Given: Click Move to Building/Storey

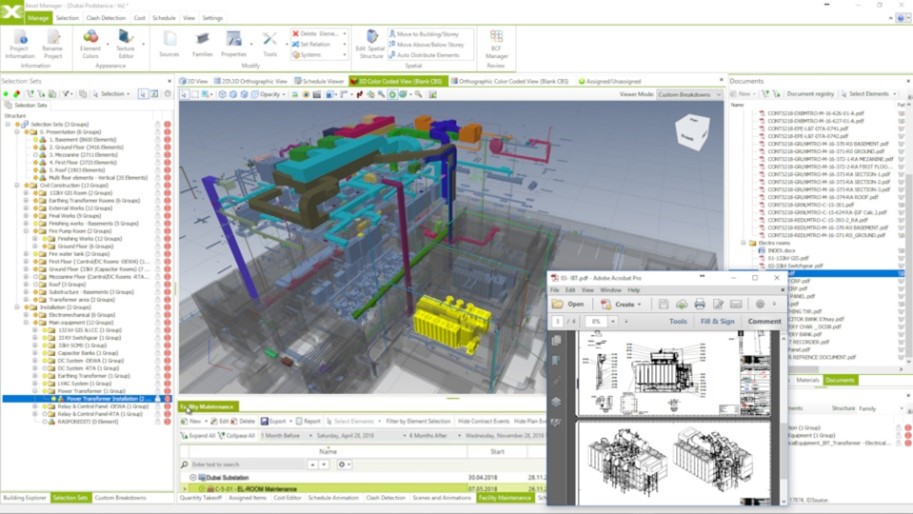Looking at the screenshot, I should pyautogui.click(x=424, y=34).
